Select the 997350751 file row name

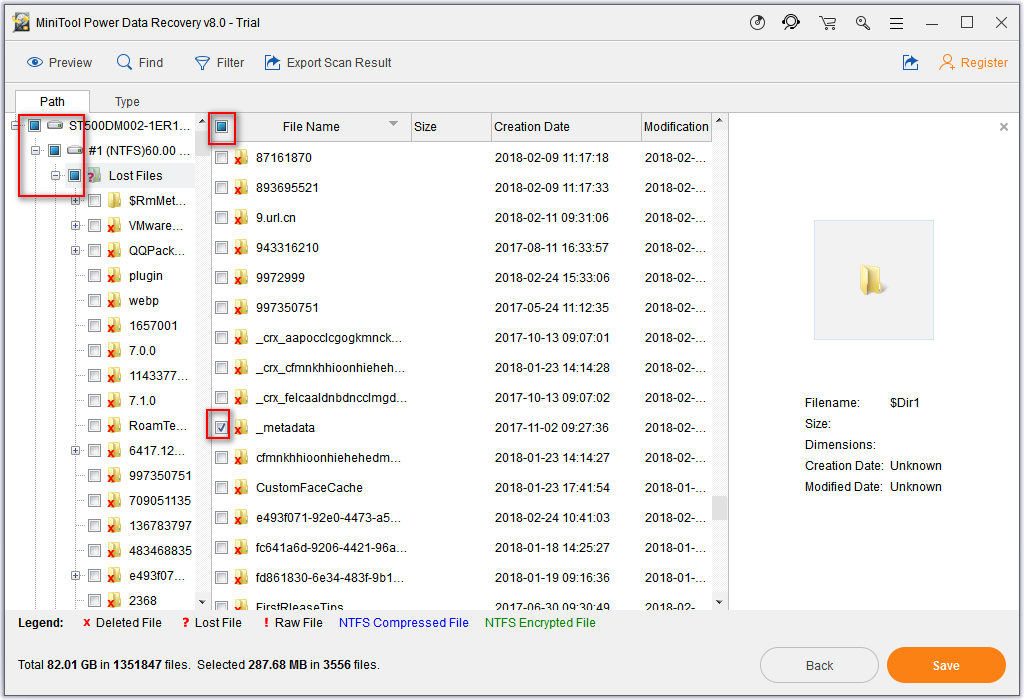pos(287,308)
